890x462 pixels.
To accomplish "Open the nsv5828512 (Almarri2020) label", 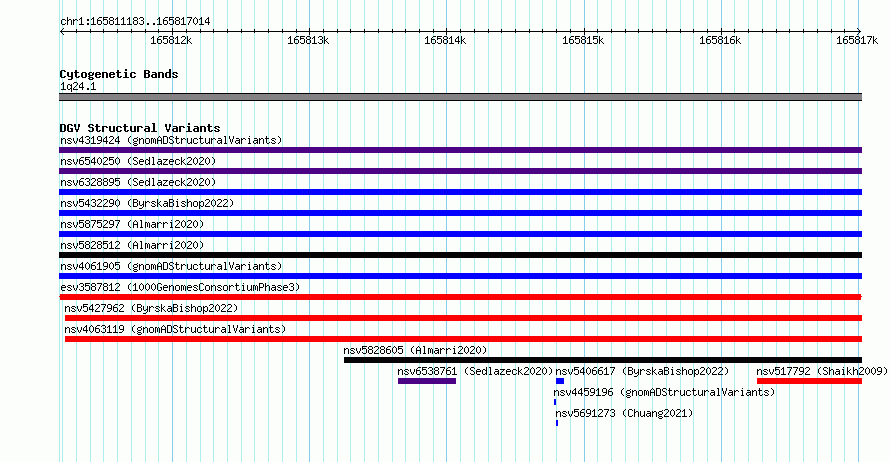I will 132,245.
